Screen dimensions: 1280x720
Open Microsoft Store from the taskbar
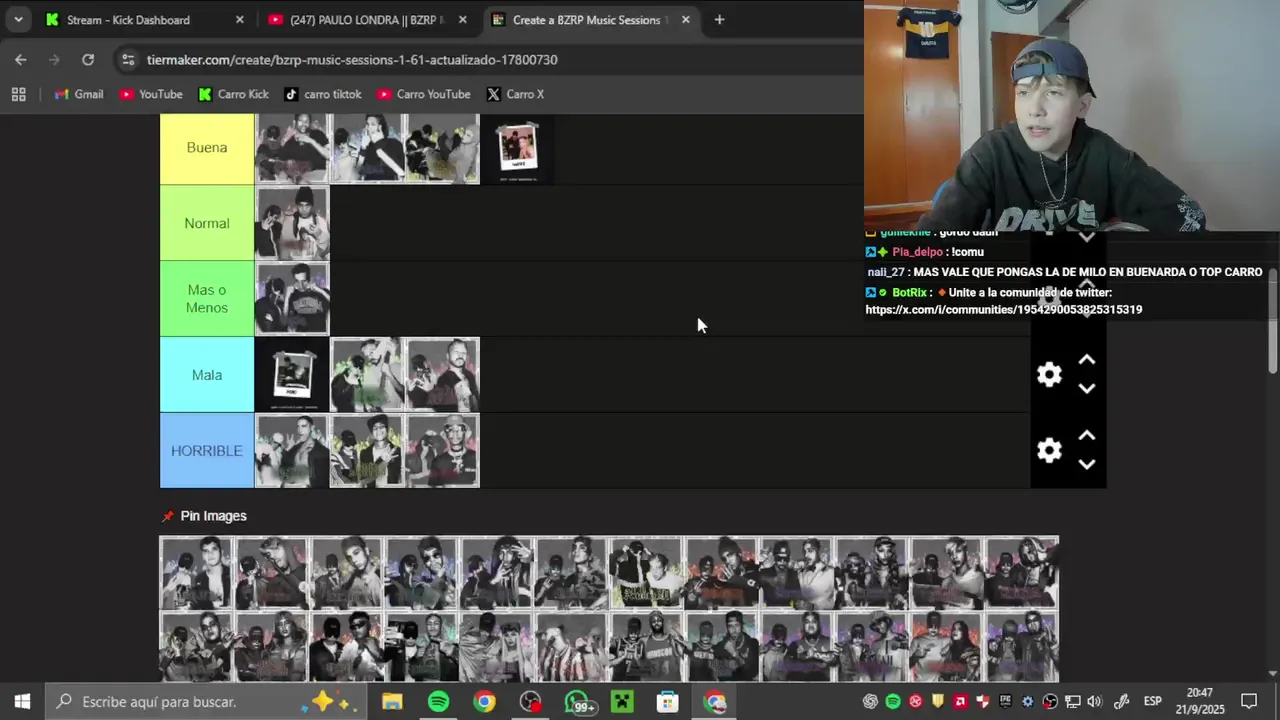[668, 702]
